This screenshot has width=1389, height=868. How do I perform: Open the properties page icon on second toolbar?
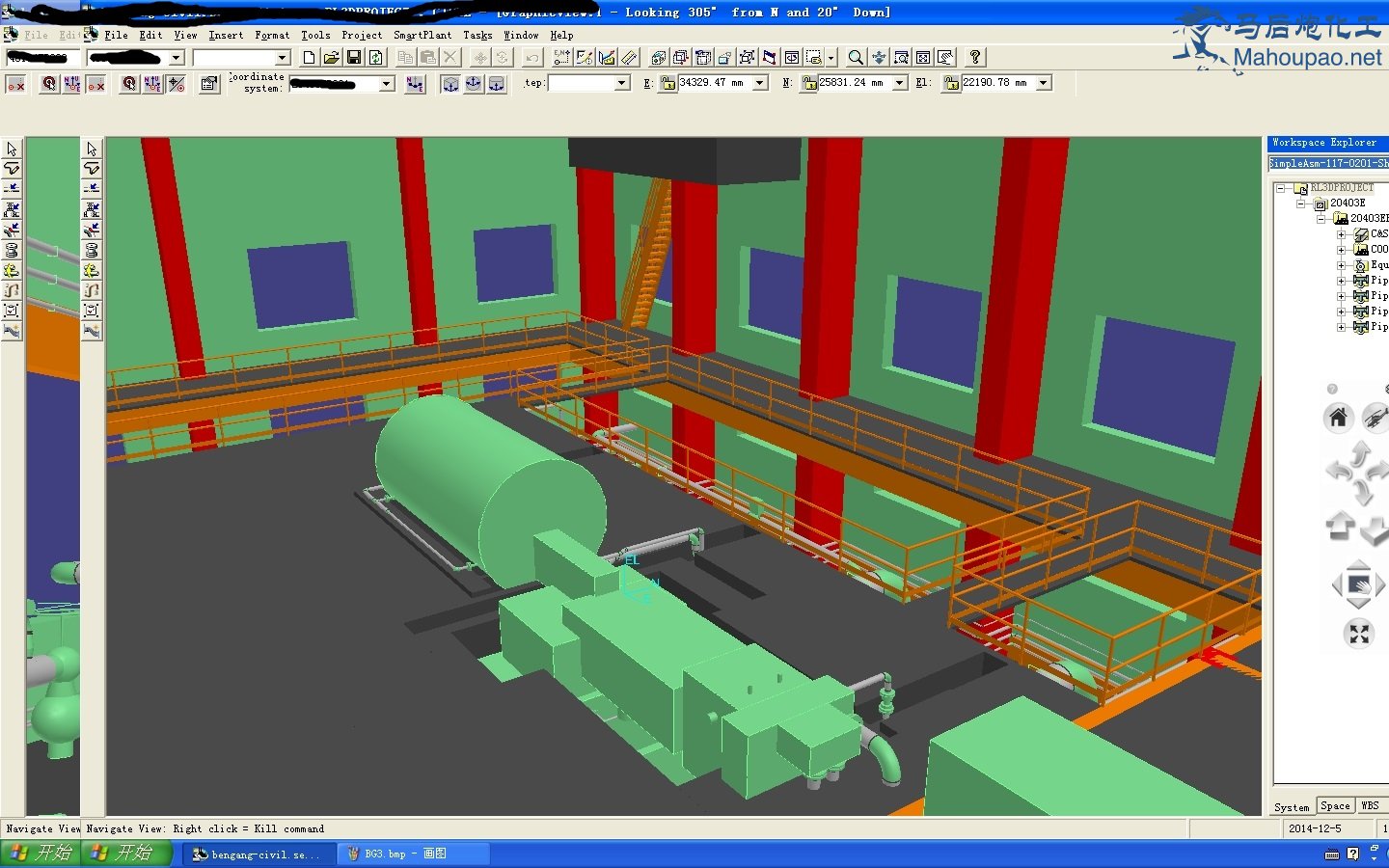pos(209,84)
